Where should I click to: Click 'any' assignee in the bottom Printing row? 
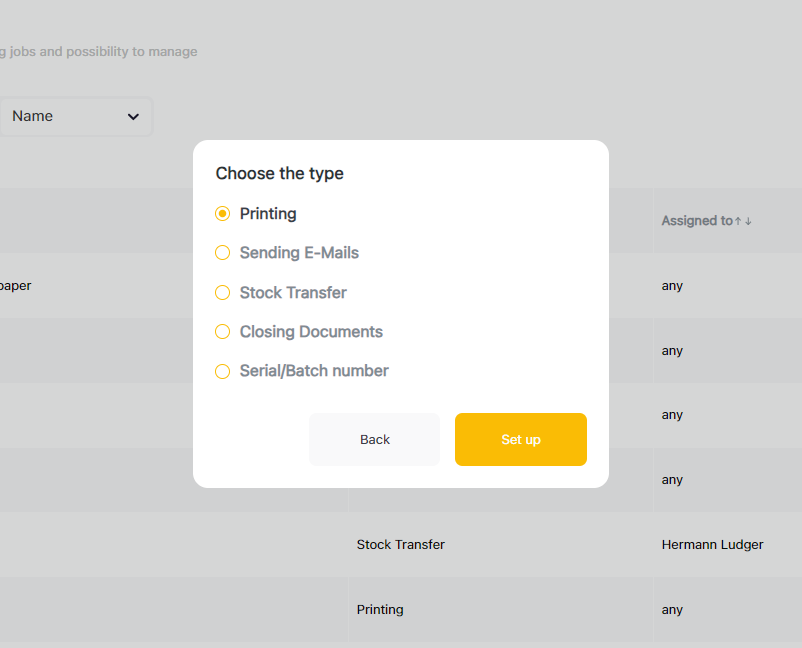click(x=672, y=610)
